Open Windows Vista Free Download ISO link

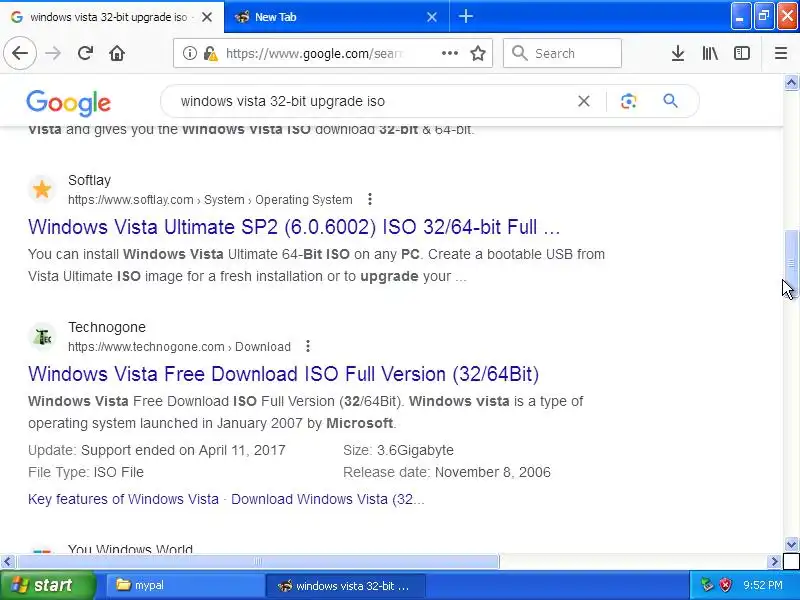tap(283, 374)
